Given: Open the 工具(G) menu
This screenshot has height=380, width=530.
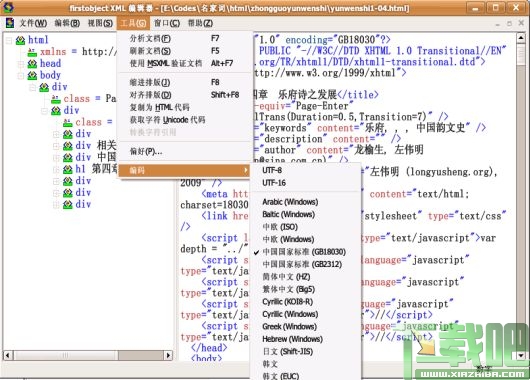Looking at the screenshot, I should coord(133,23).
